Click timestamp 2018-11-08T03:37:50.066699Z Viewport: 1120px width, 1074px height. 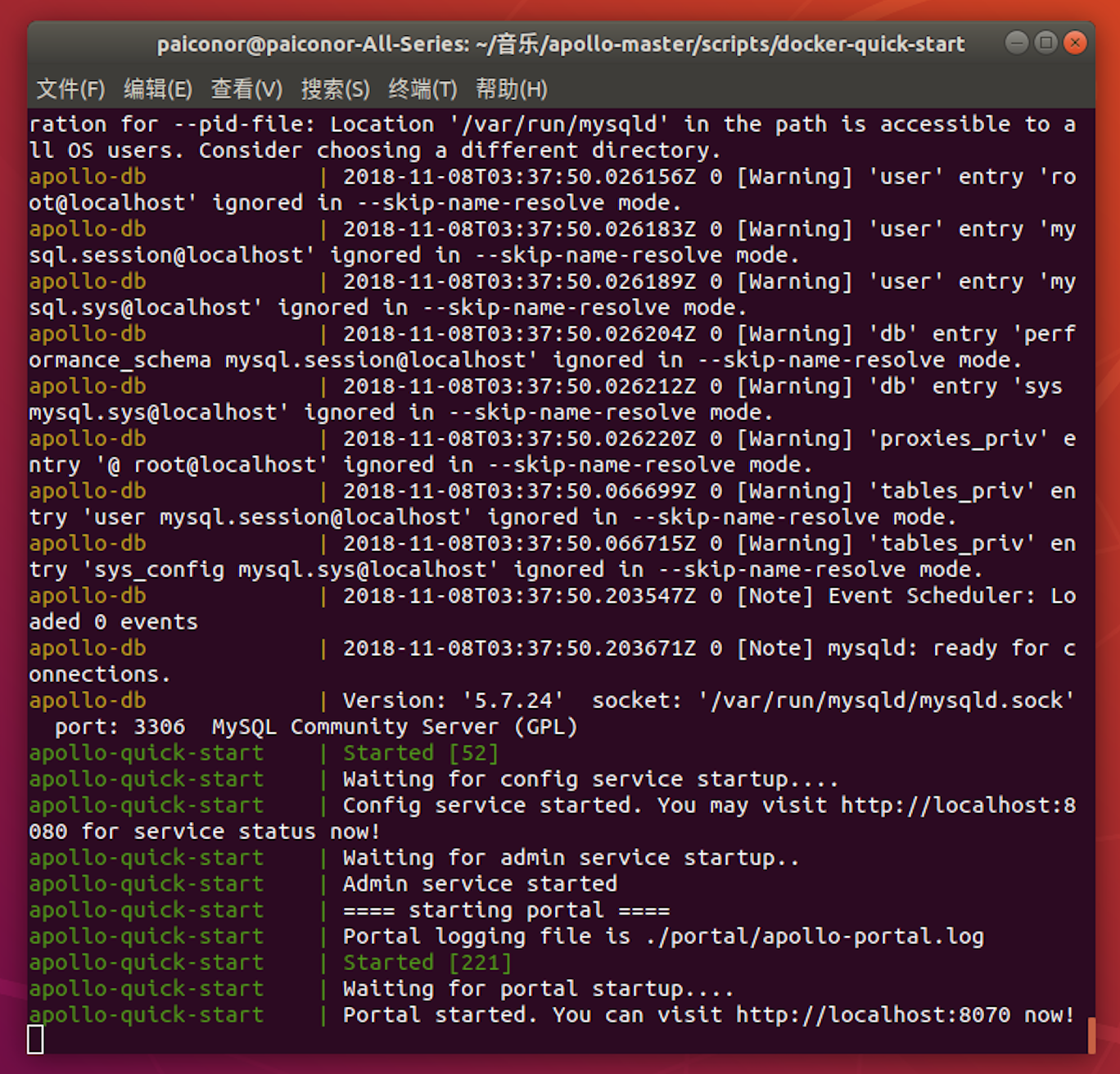(x=520, y=491)
